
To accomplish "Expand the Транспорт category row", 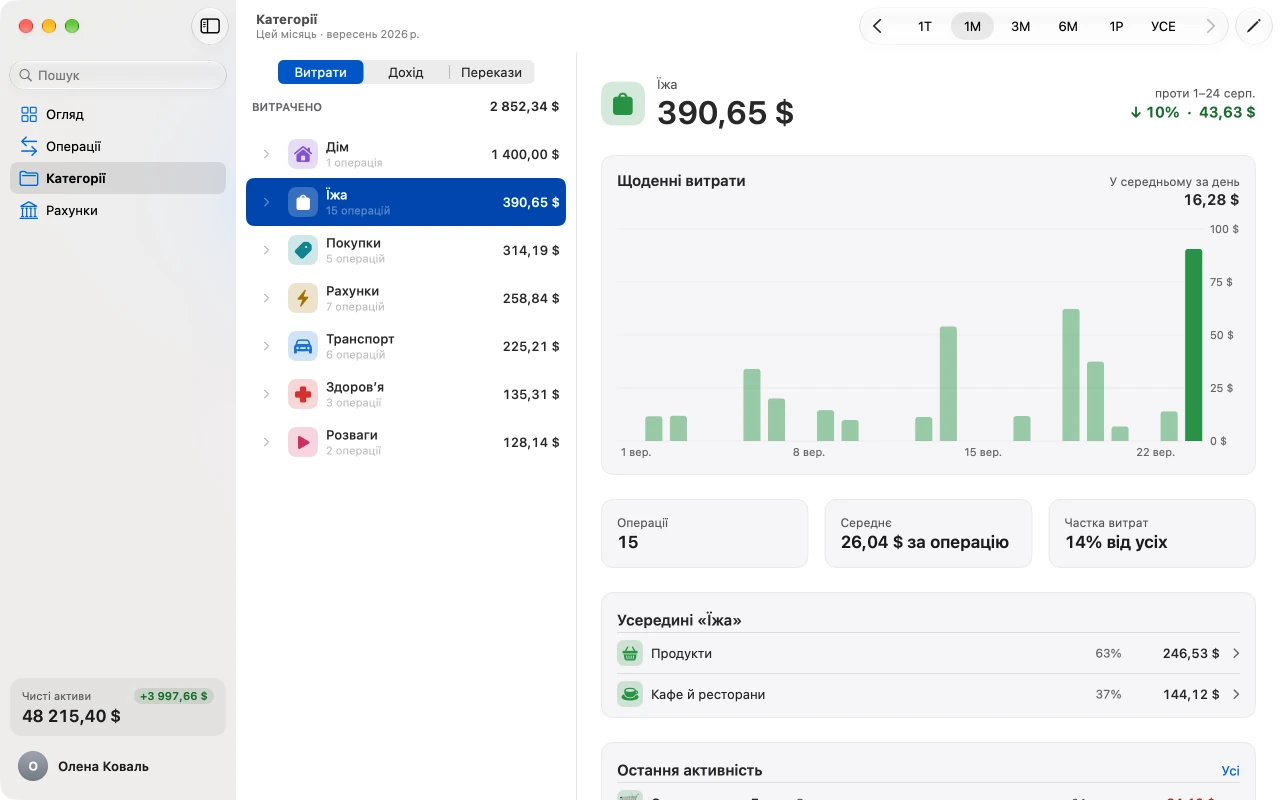I will pos(266,346).
